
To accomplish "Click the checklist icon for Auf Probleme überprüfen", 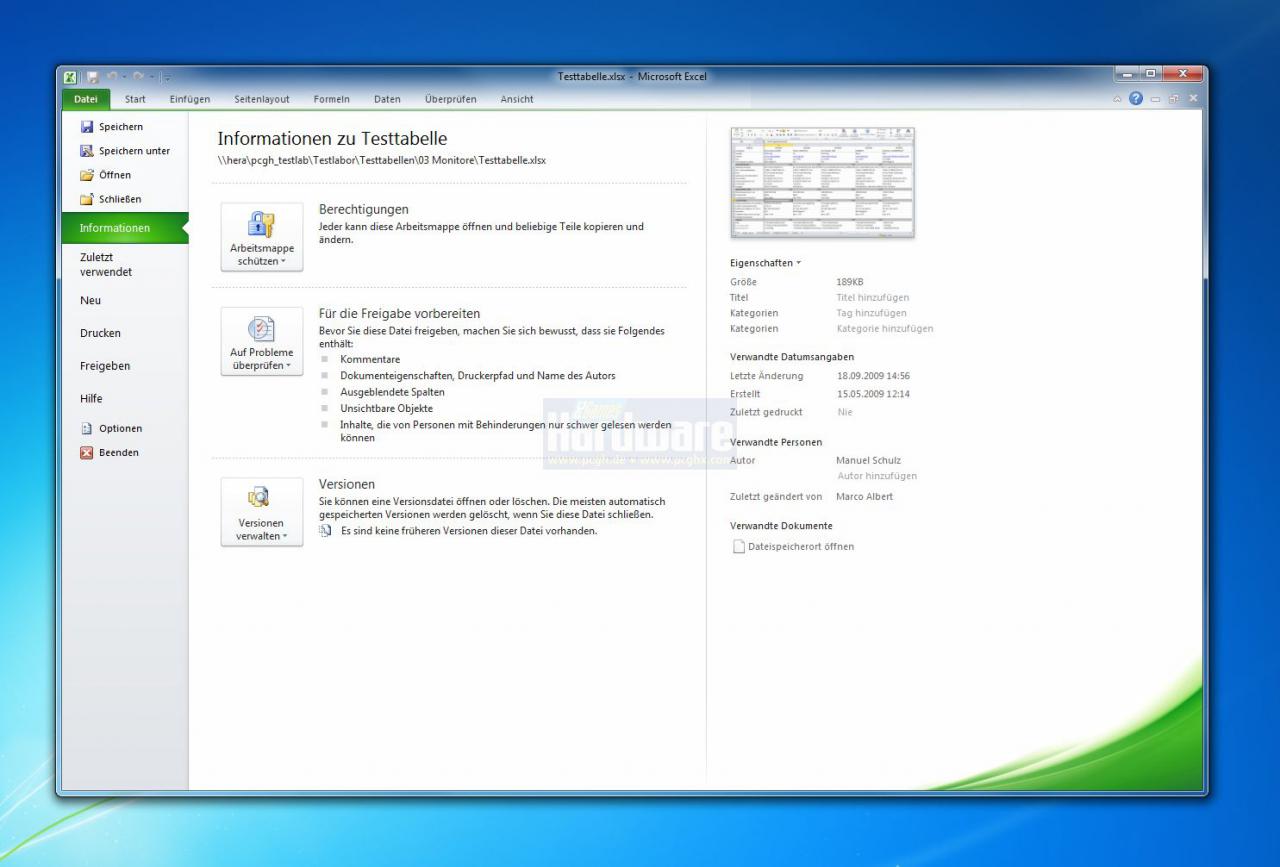I will click(261, 329).
